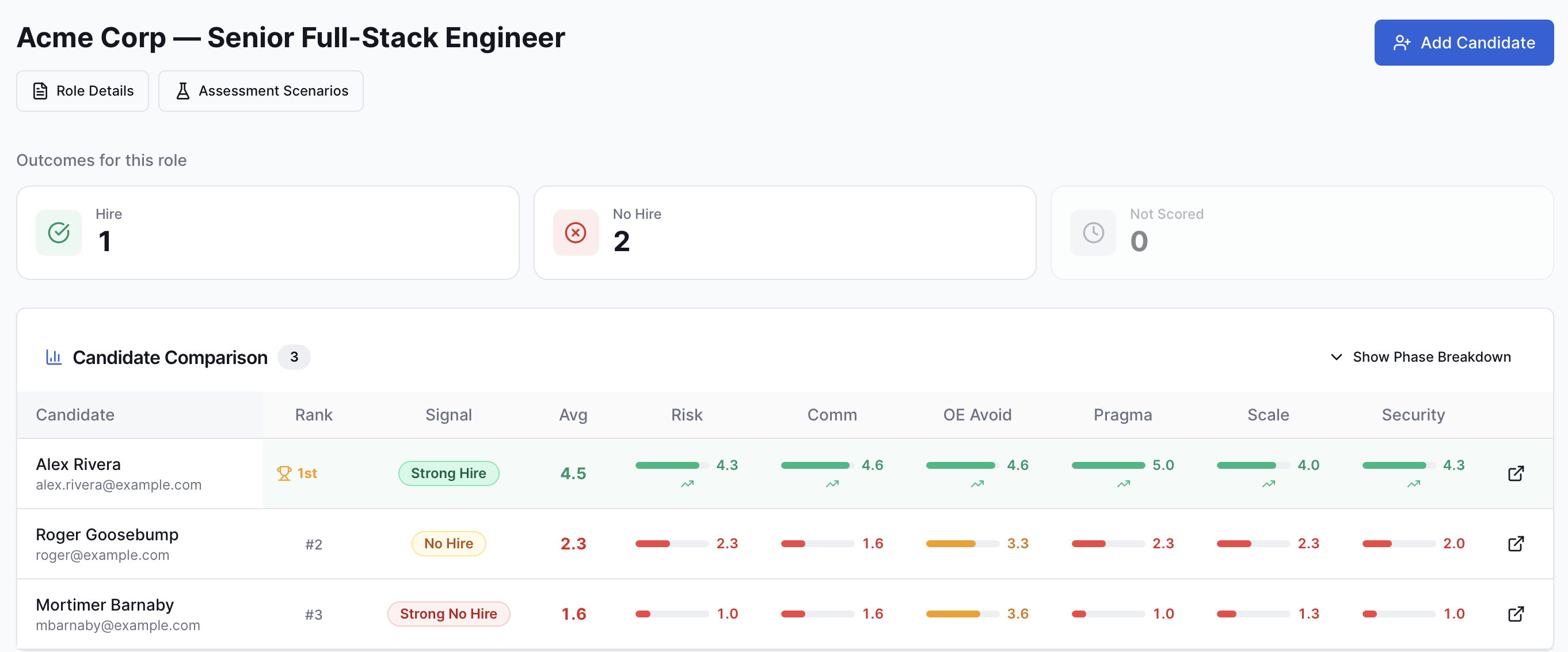Open Alex Rivera's profile via external link icon
The image size is (1568, 652).
1517,473
